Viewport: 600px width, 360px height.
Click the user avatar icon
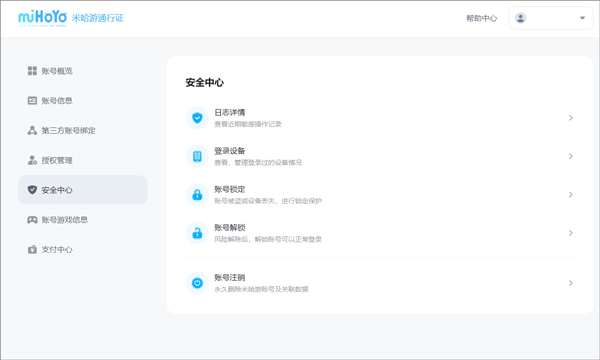[x=520, y=18]
